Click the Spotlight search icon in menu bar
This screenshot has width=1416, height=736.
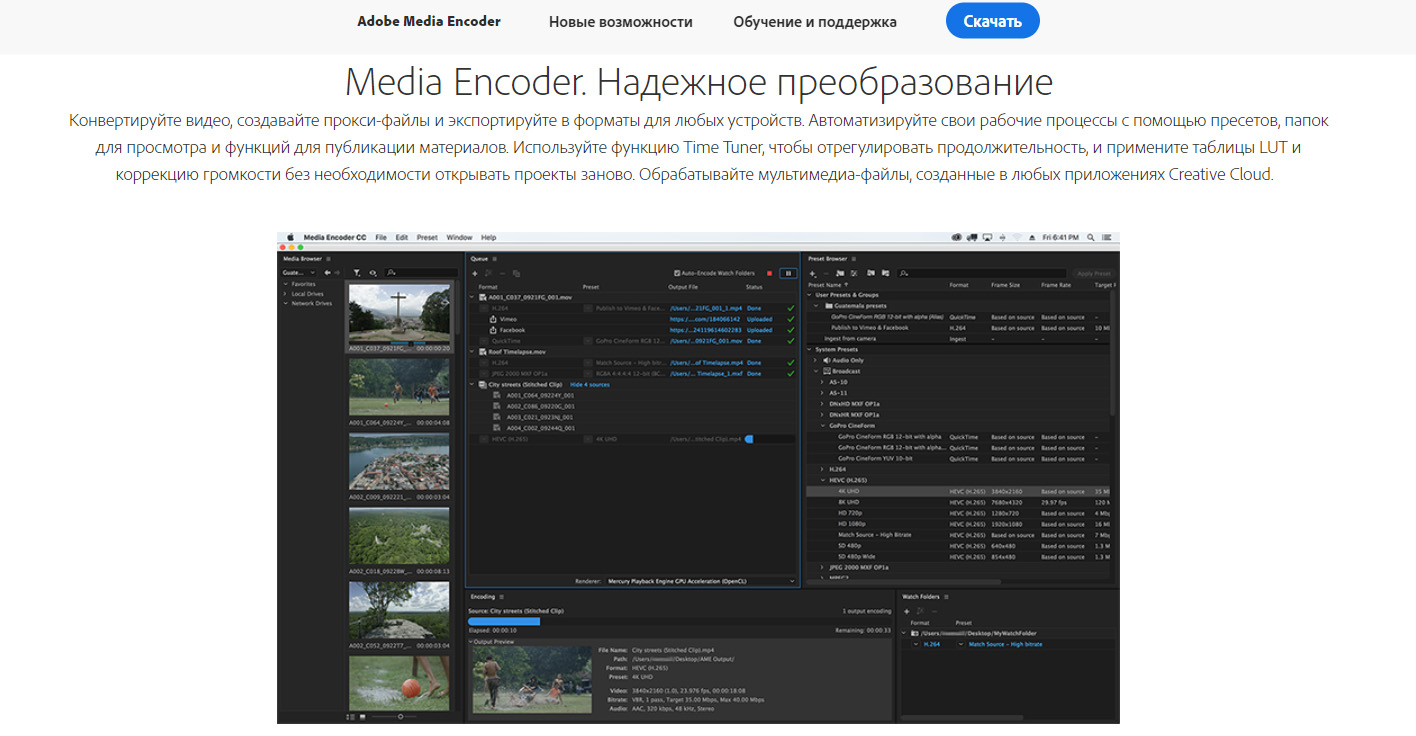1091,238
